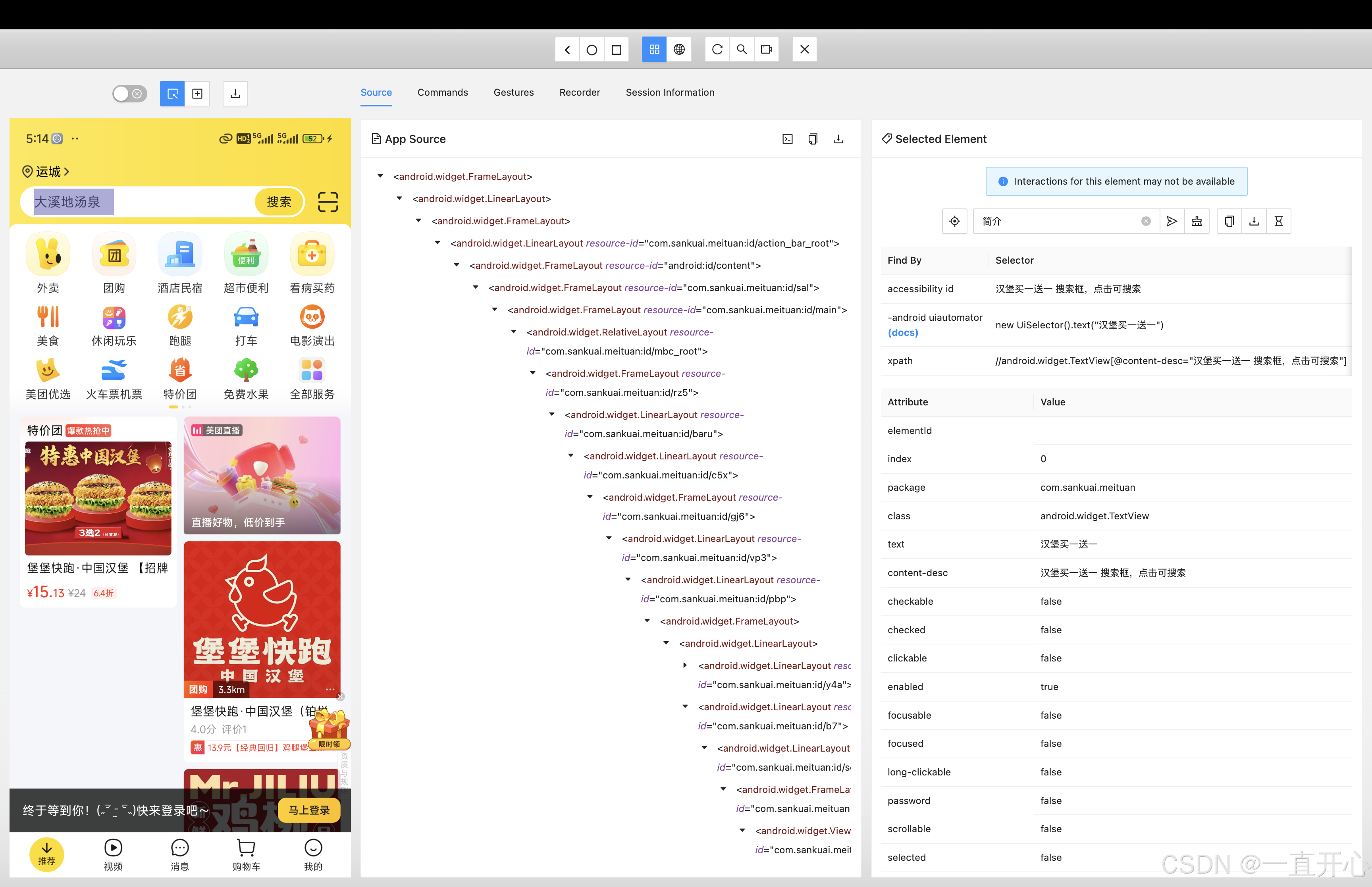Collapse the action_bar_root LinearLayout node
This screenshot has width=1372, height=887.
pos(437,243)
